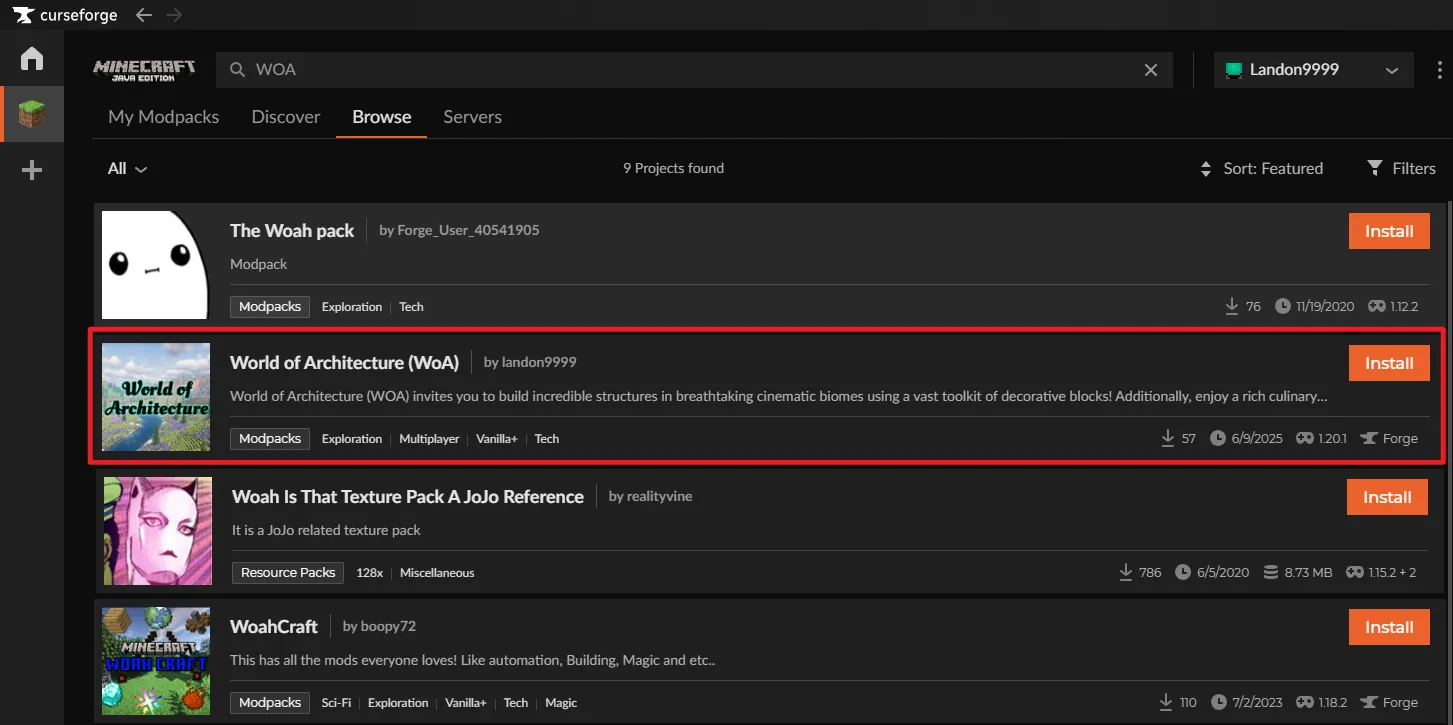This screenshot has width=1453, height=725.
Task: Click the clock icon beside 6/9/2025
Action: [x=1218, y=438]
